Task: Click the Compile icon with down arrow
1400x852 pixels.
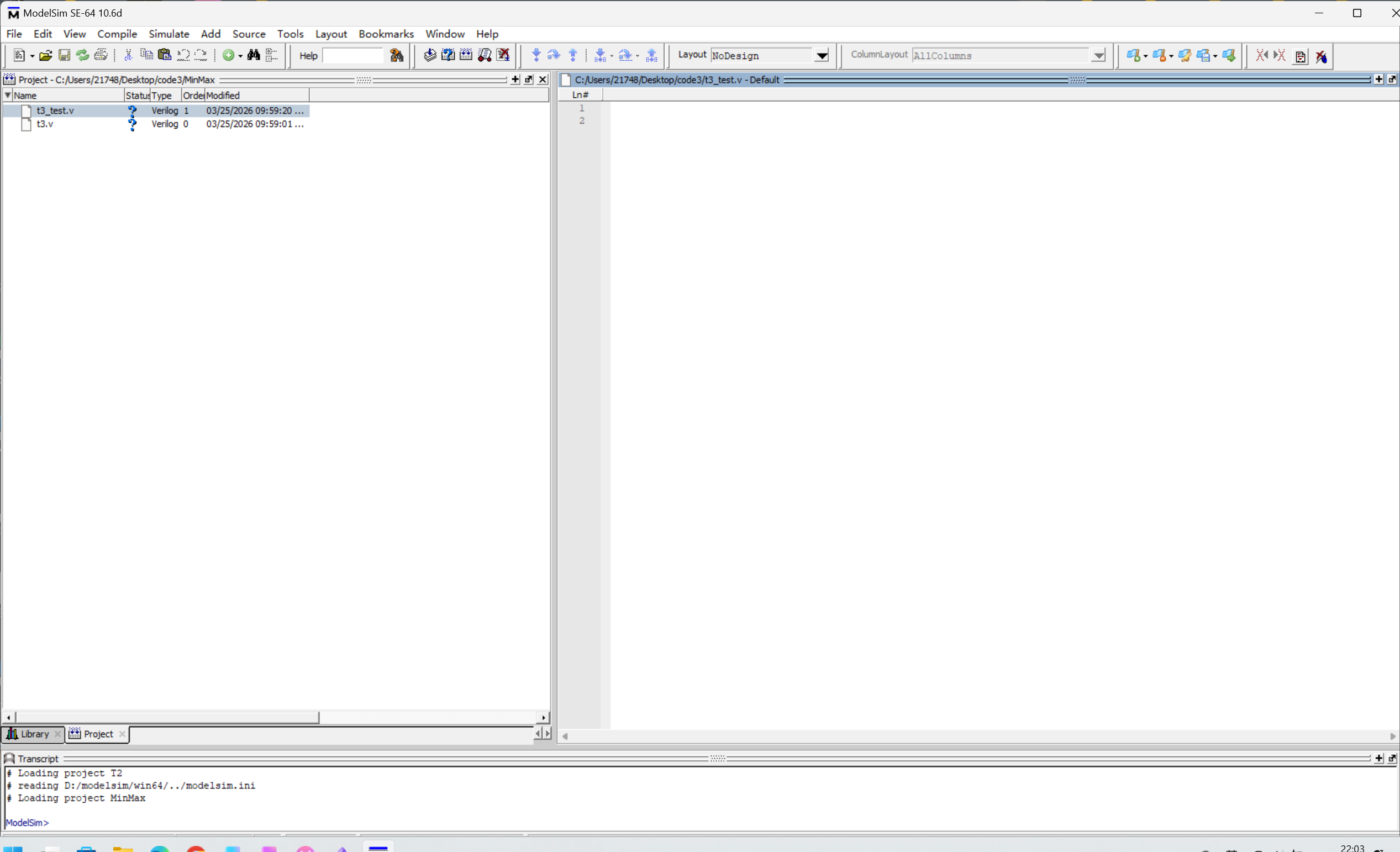Action: pos(429,55)
